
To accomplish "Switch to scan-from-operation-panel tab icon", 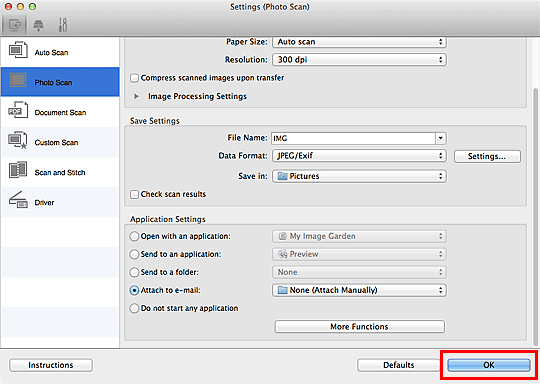I will coord(38,25).
